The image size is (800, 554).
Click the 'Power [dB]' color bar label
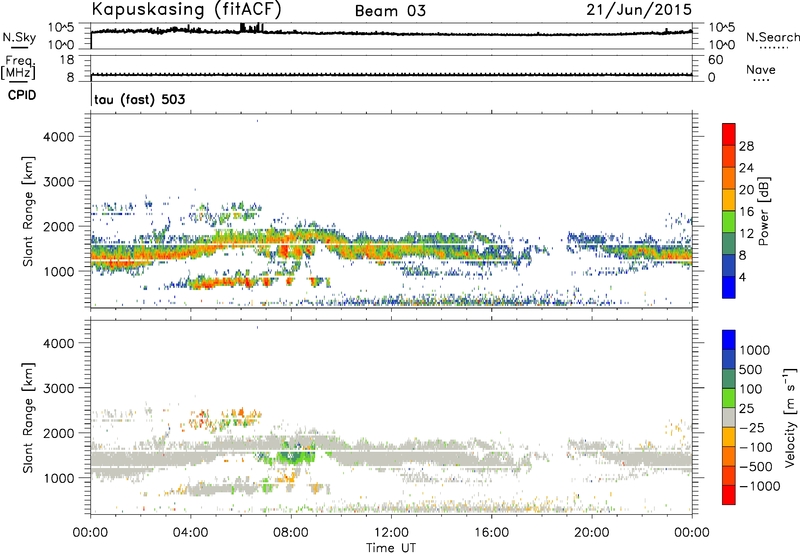click(763, 211)
